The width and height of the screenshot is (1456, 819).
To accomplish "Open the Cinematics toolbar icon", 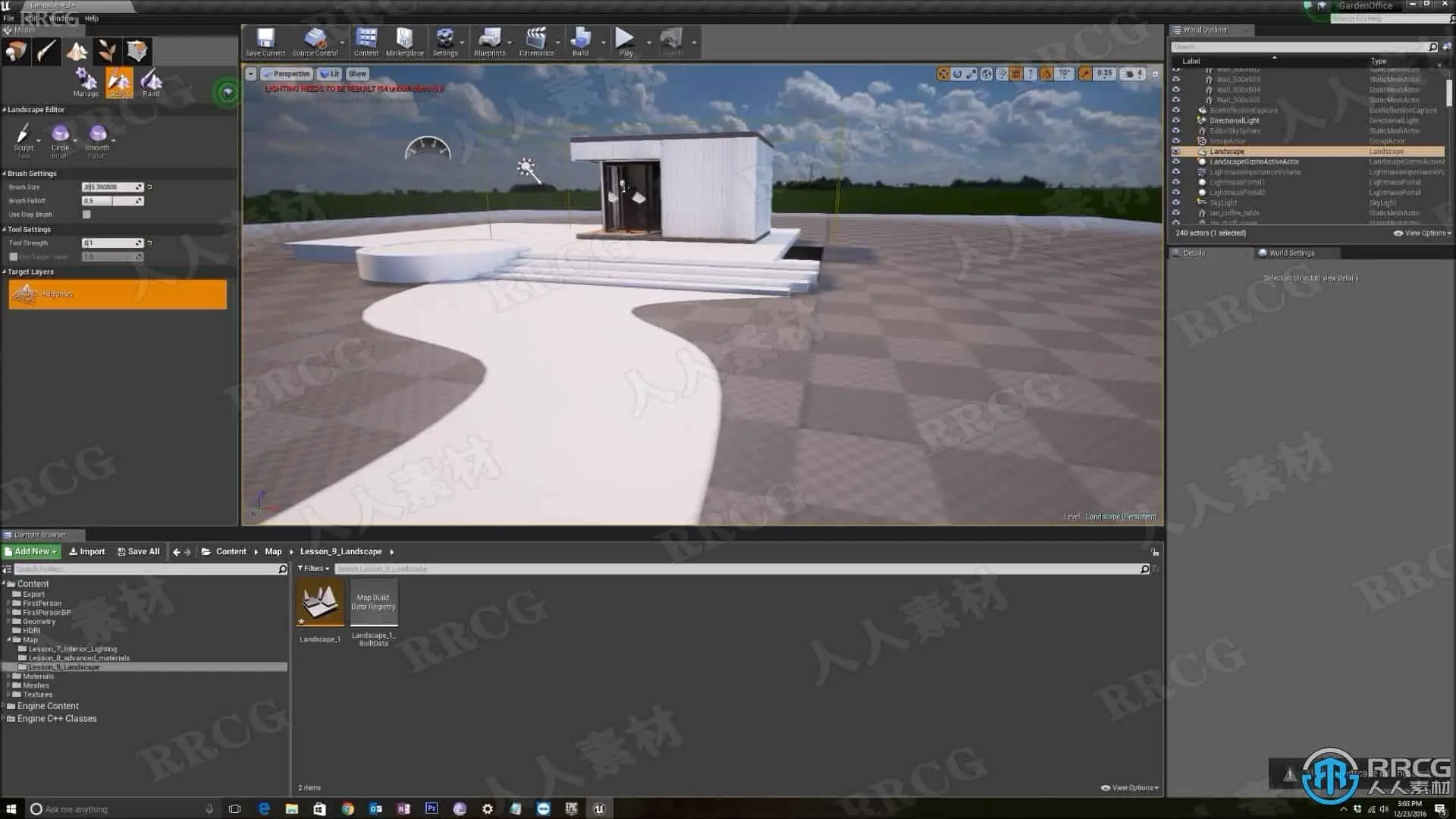I will (536, 42).
